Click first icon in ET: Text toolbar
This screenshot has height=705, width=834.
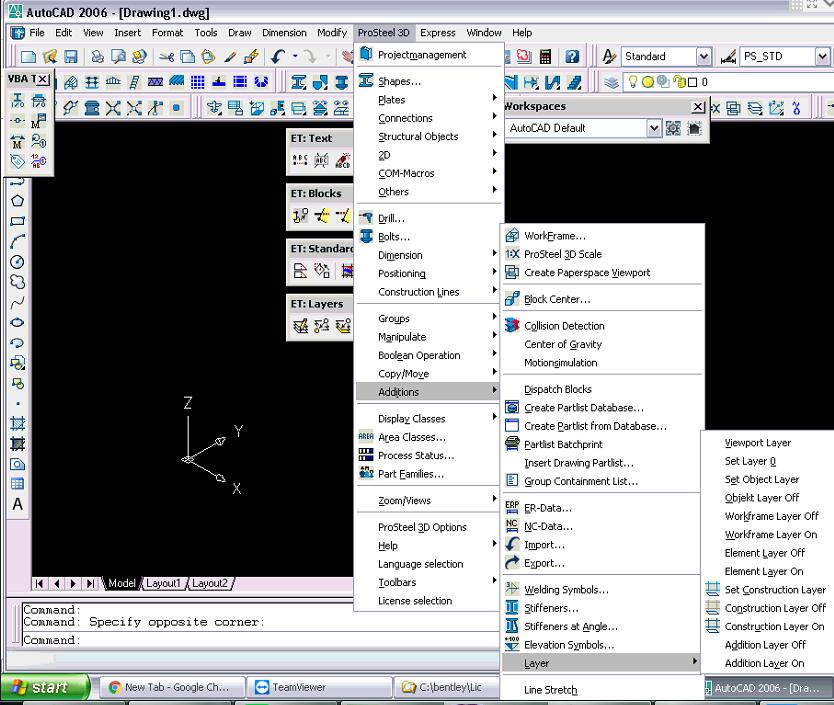300,160
